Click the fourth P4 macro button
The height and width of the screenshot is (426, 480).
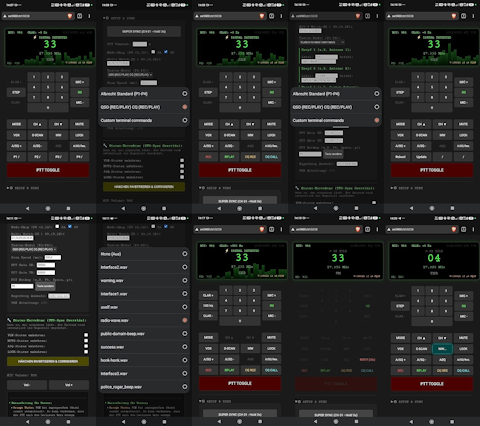coord(79,157)
